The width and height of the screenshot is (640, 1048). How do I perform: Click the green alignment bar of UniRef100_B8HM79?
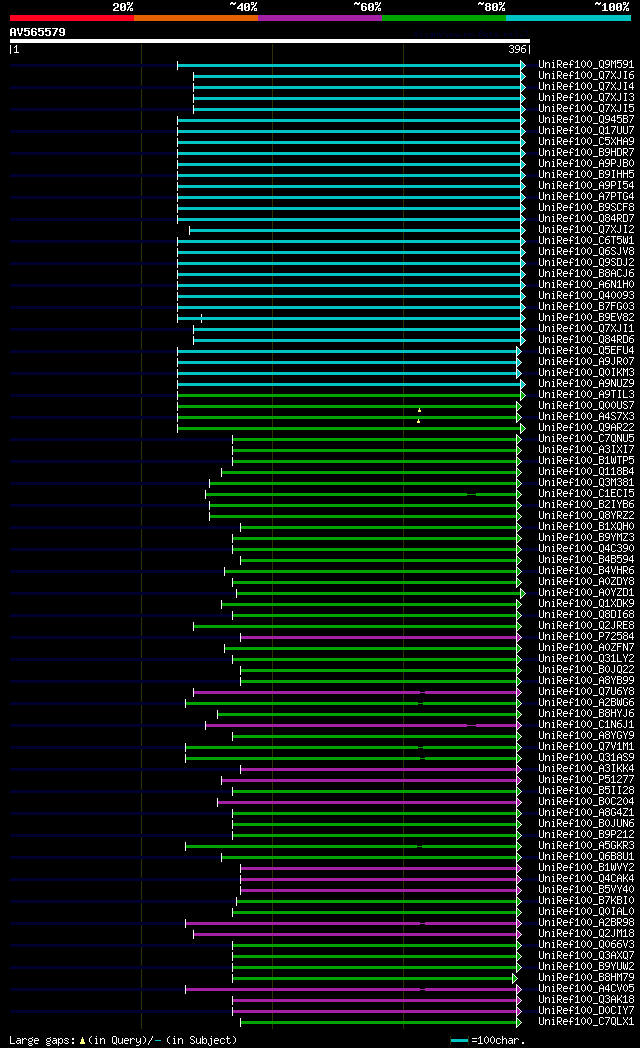(373, 978)
